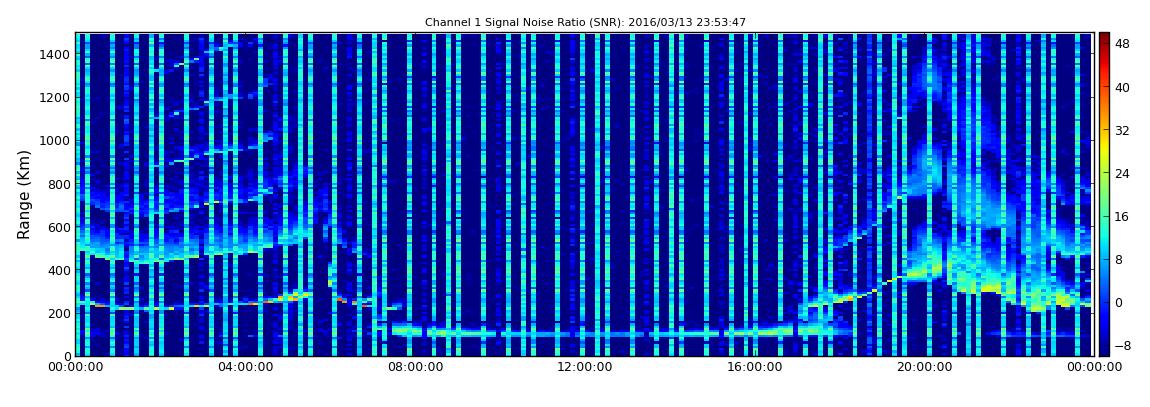Click the colorbar value 24
This screenshot has height=407, width=1150.
point(1122,173)
